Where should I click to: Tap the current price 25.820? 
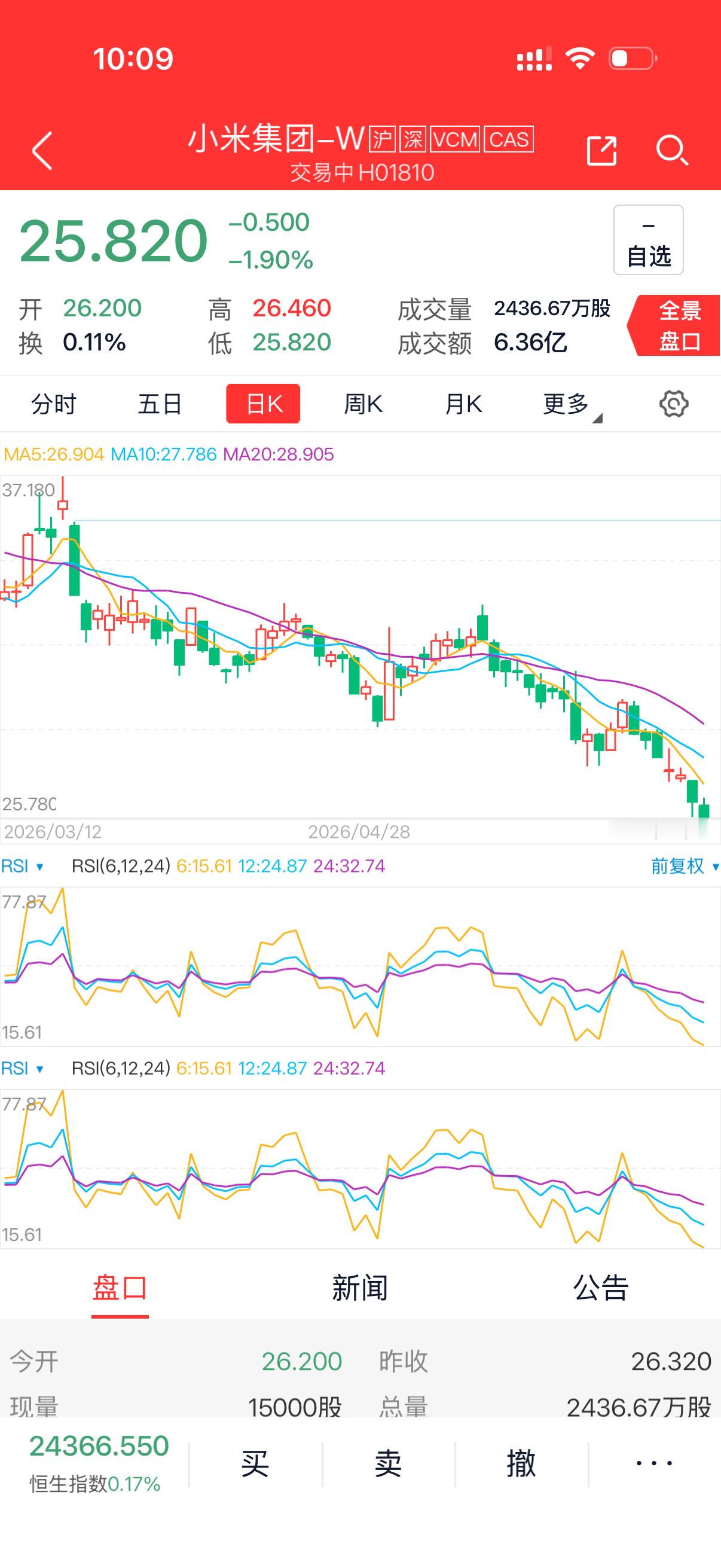114,242
